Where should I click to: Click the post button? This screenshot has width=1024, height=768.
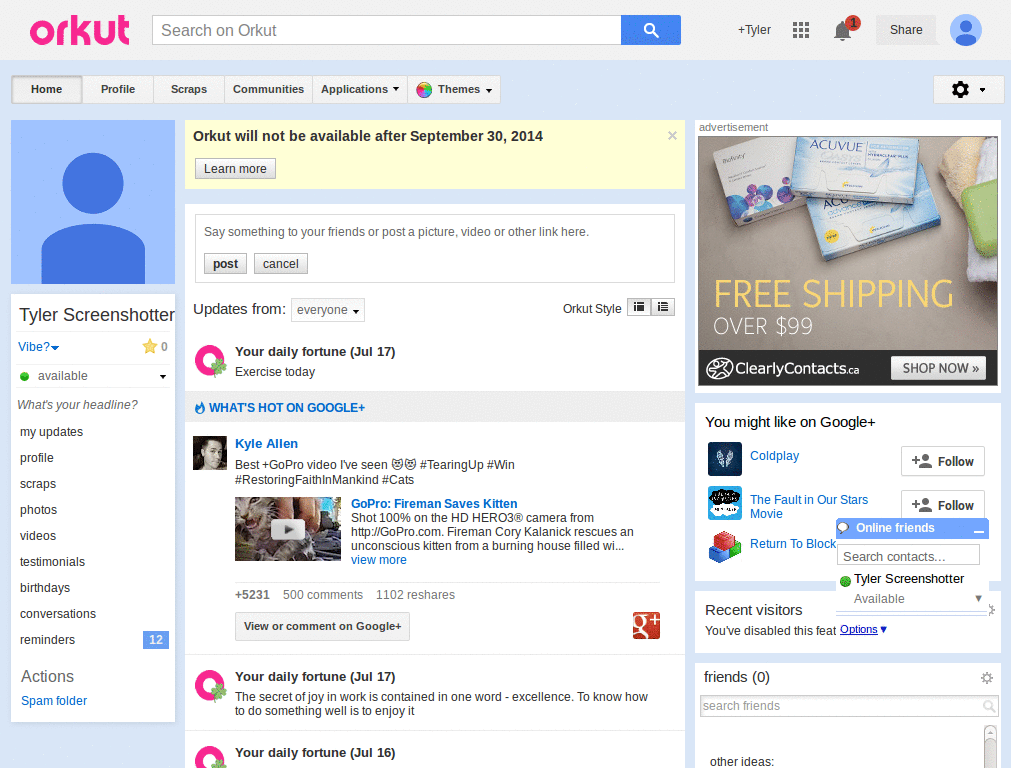point(225,264)
